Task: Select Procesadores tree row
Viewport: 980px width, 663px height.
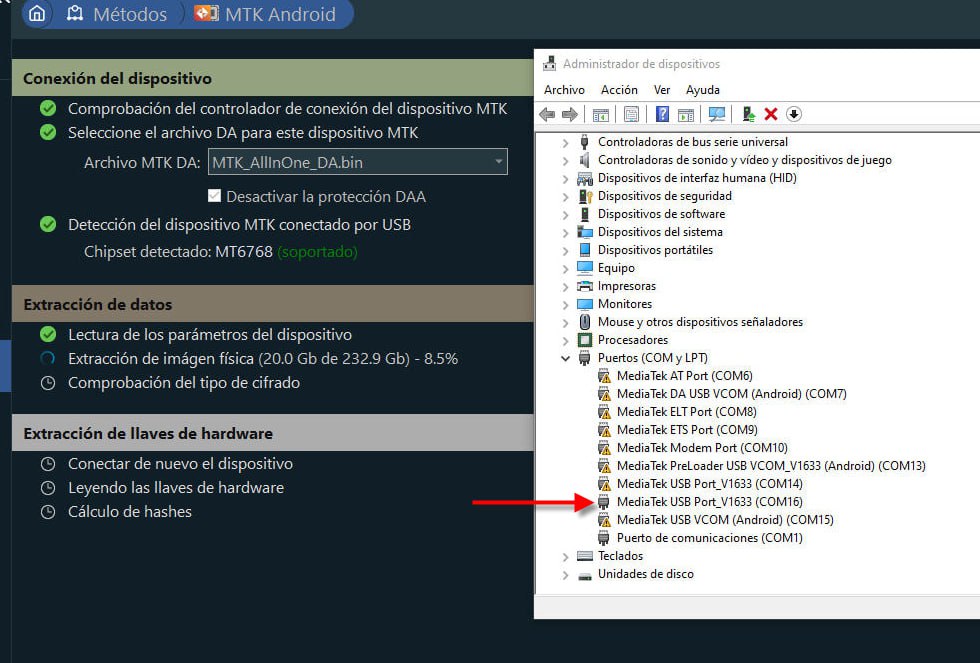Action: pos(632,340)
